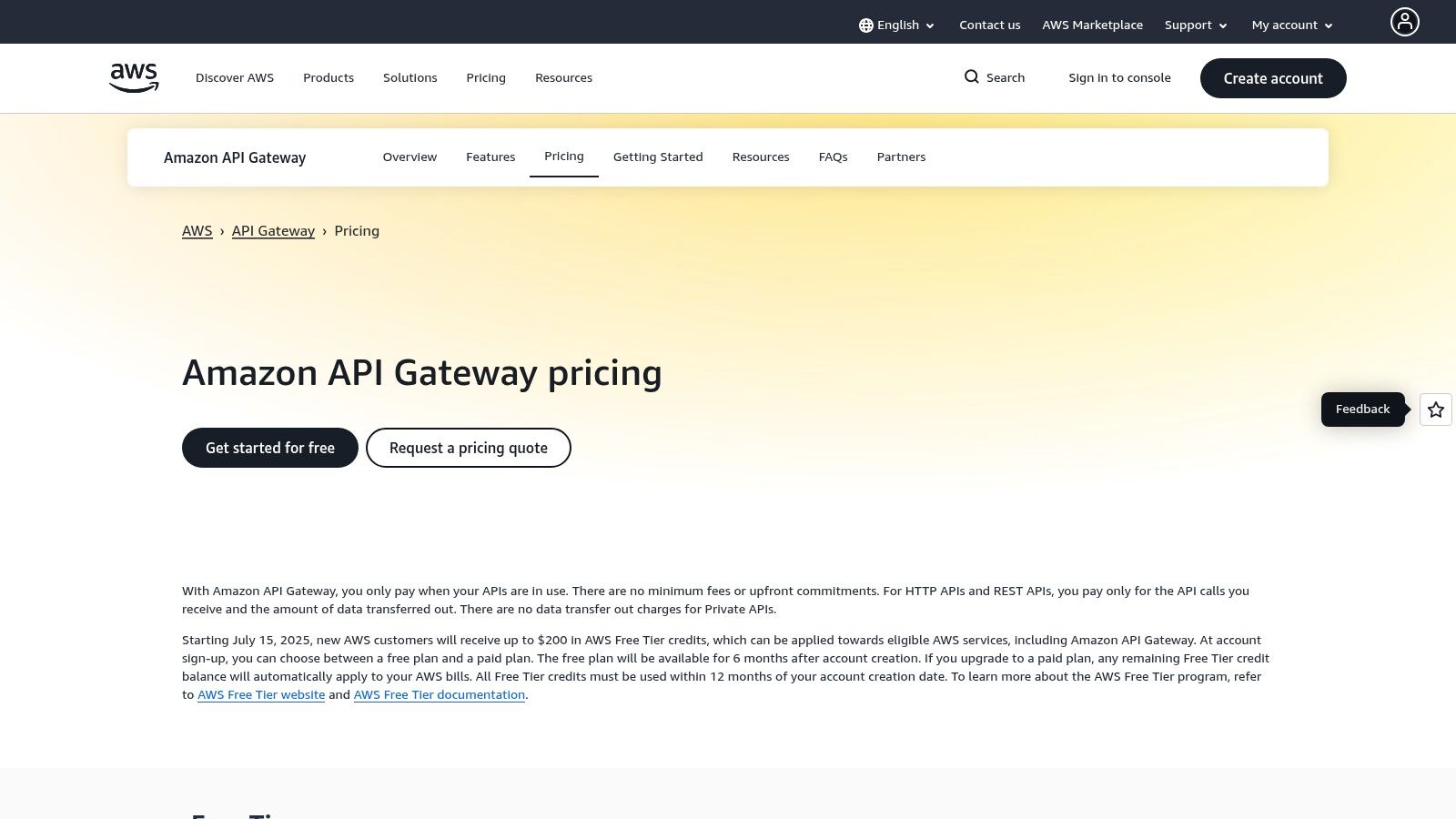This screenshot has height=819, width=1456.
Task: Open the Solutions menu
Action: pos(409,77)
